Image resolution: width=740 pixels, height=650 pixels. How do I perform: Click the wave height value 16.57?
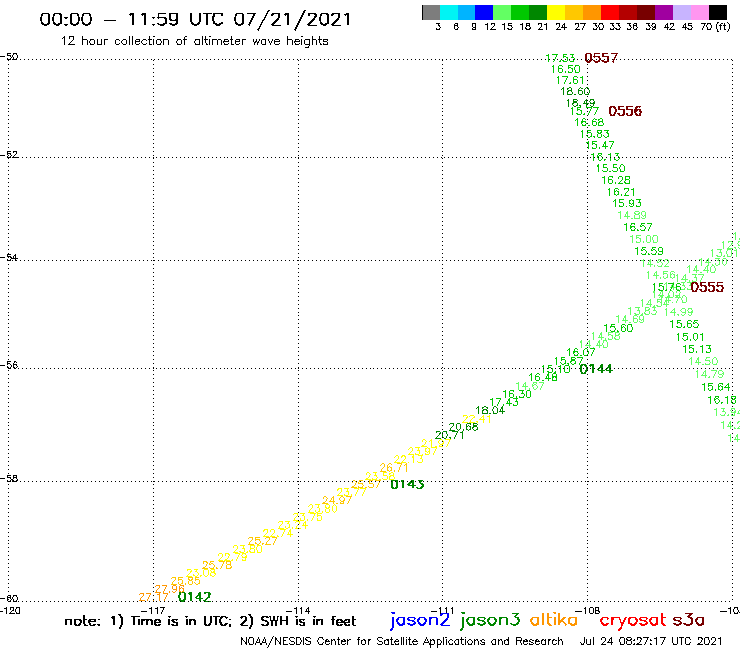pyautogui.click(x=638, y=228)
